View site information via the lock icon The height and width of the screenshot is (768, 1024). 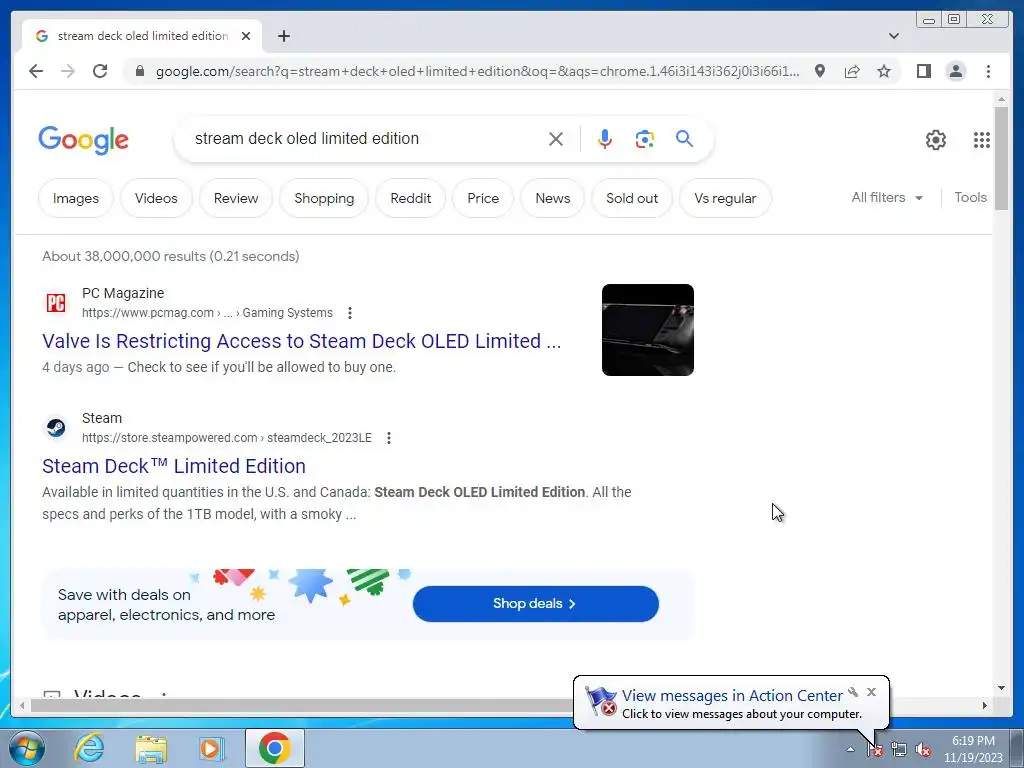coord(139,71)
